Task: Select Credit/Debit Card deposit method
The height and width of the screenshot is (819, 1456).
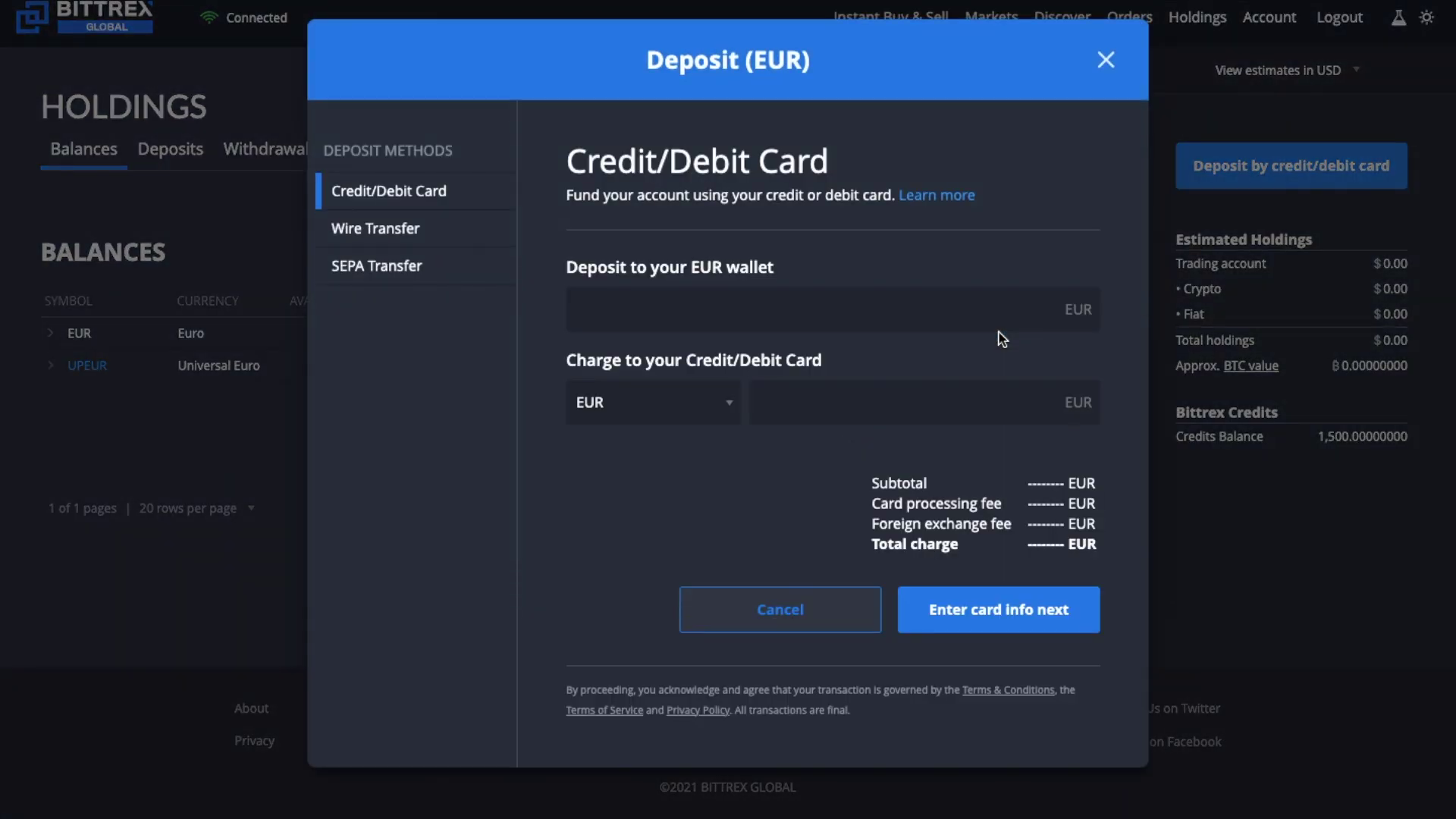Action: pos(389,191)
